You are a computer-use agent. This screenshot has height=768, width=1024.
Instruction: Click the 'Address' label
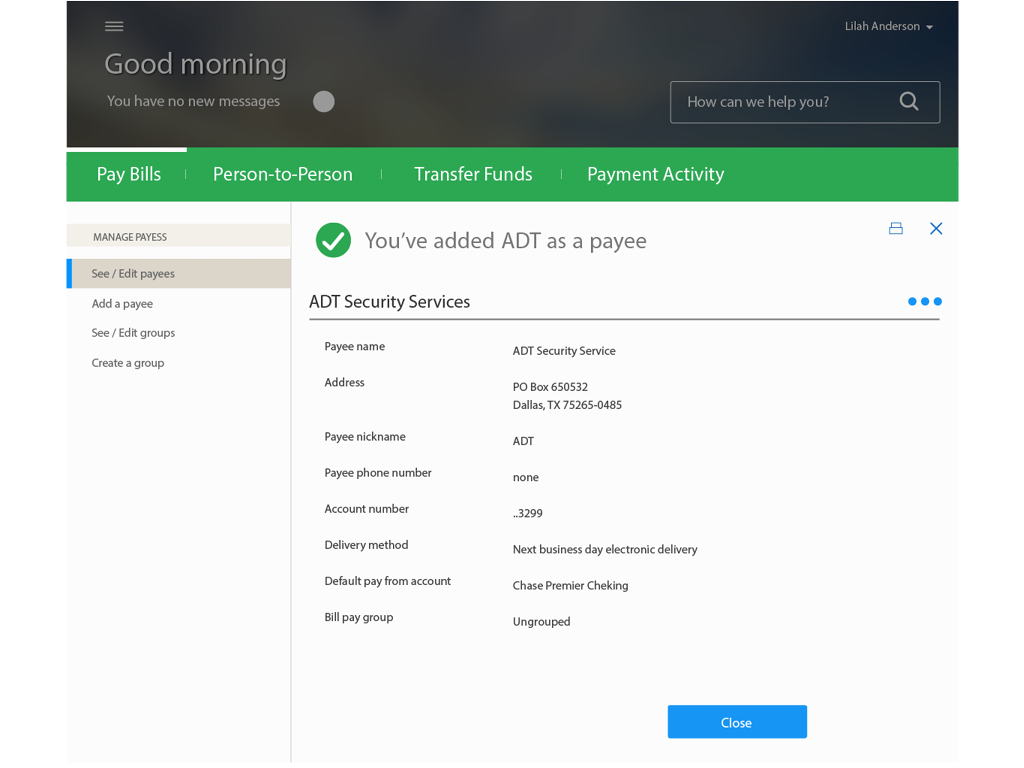[x=344, y=382]
